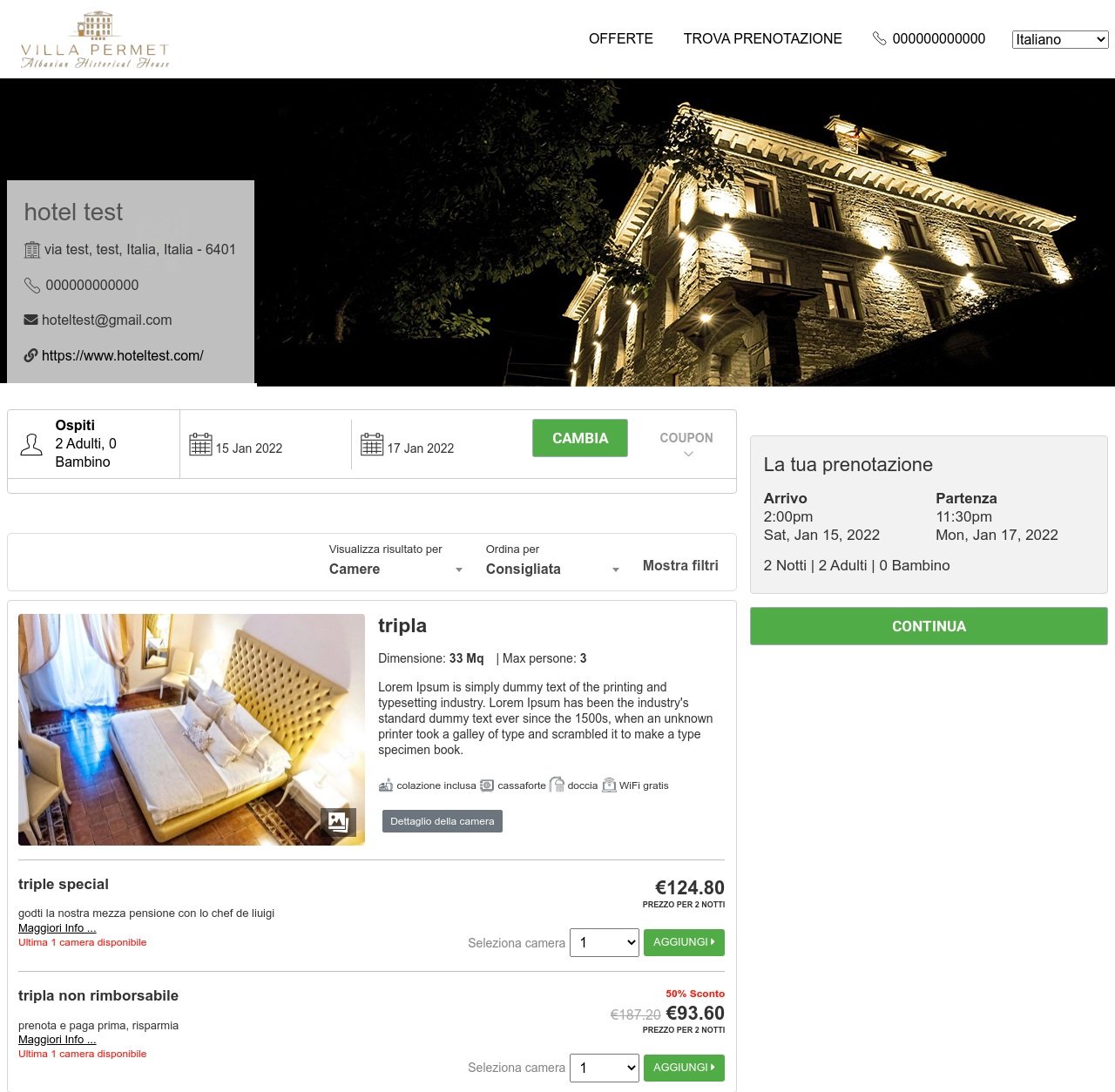Open the Italiano language dropdown

point(1059,39)
